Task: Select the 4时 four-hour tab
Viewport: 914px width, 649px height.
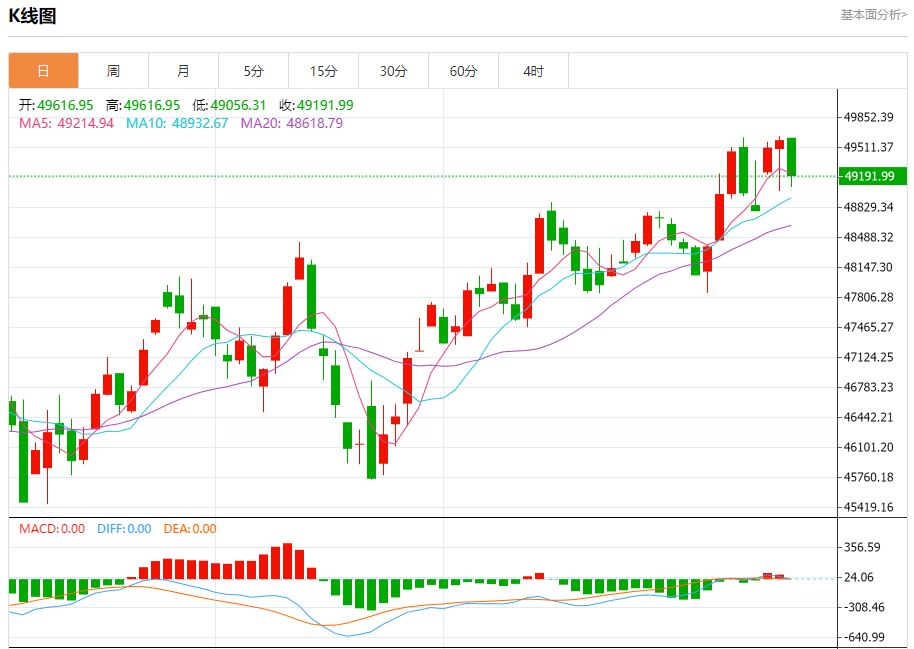Action: tap(533, 71)
